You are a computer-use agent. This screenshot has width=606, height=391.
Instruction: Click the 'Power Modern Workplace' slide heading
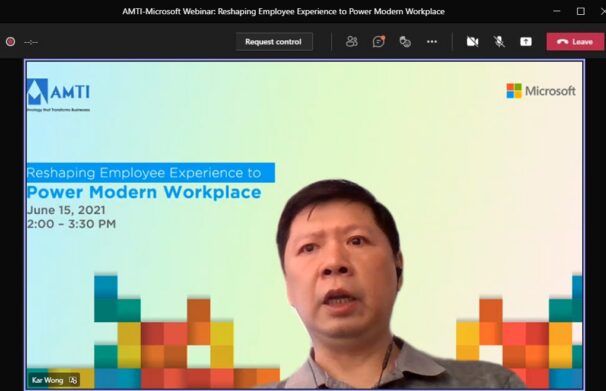click(x=144, y=192)
